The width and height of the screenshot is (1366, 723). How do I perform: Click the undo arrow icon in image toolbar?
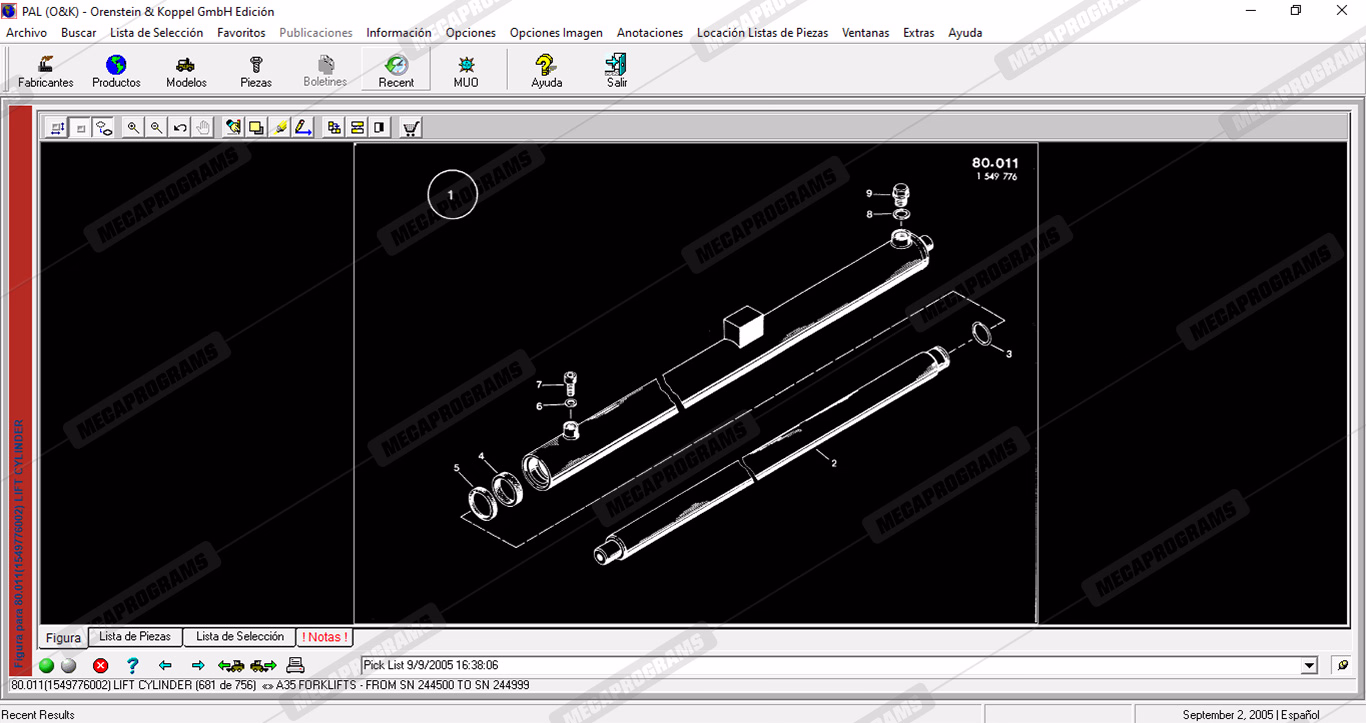(180, 128)
